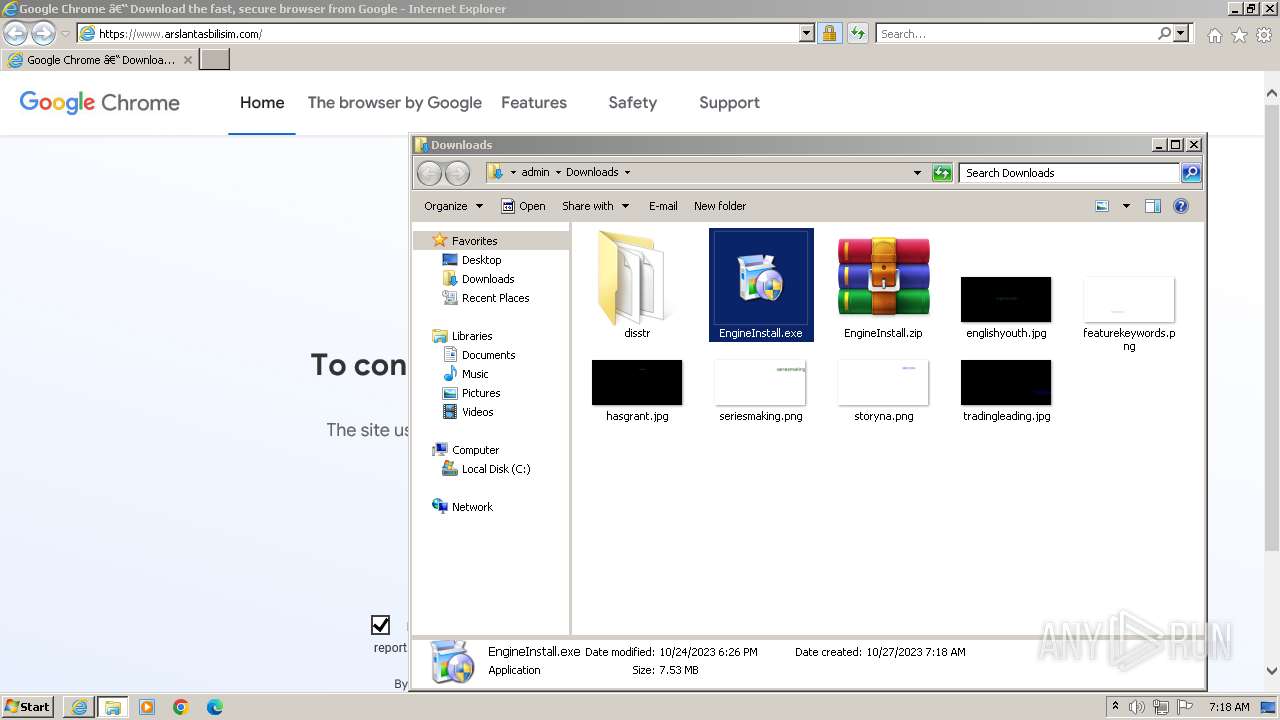
Task: Open The browser by Google tab
Action: (x=395, y=102)
